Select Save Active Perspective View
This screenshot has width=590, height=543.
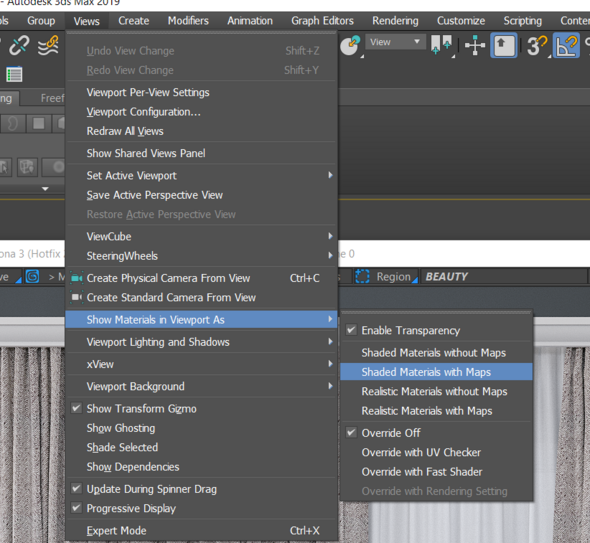click(201, 195)
